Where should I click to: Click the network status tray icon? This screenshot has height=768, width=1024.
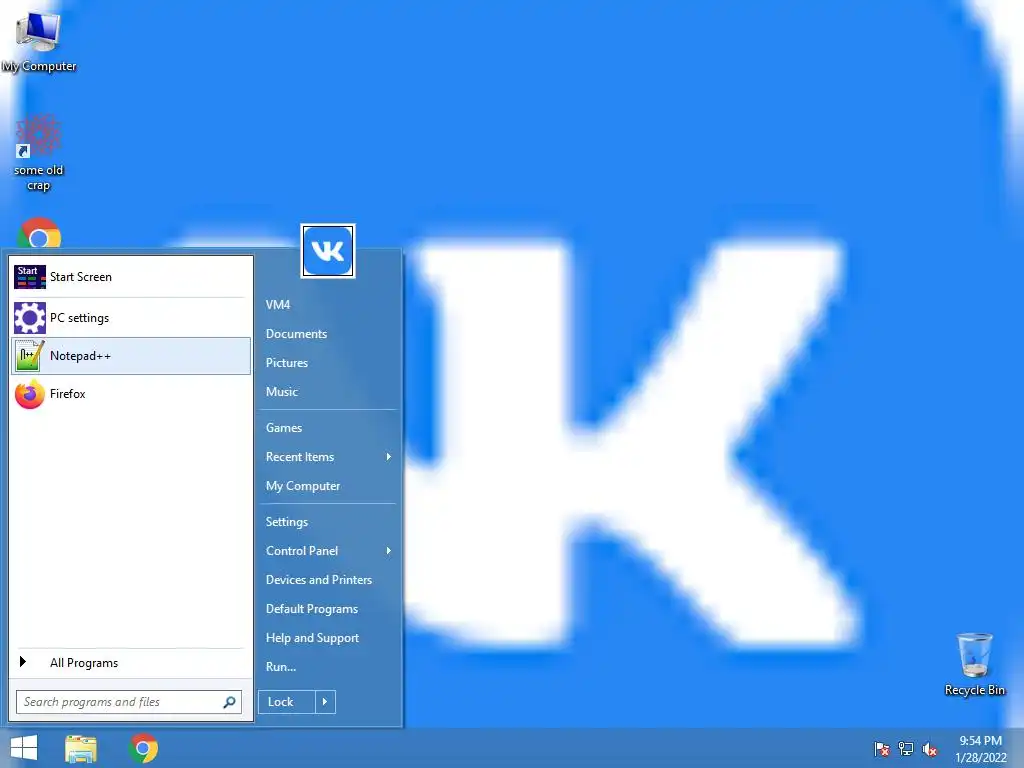click(906, 749)
